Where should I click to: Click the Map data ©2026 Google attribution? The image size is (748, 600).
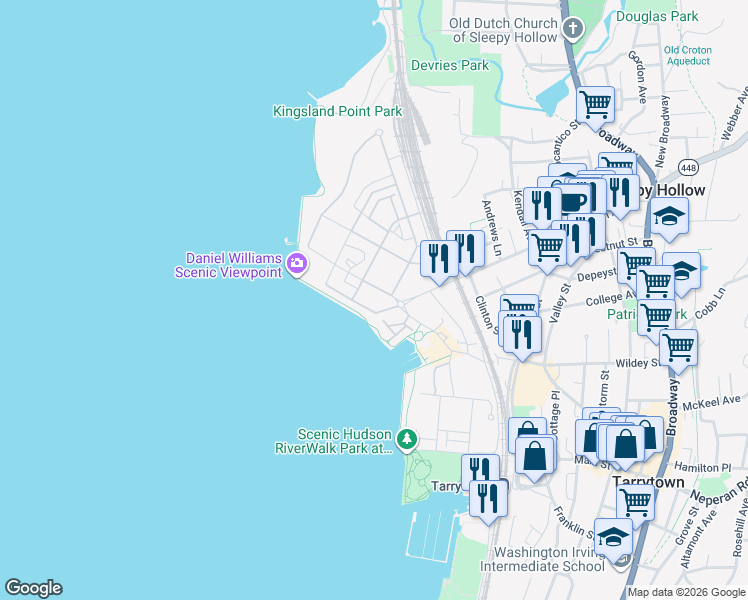[686, 593]
